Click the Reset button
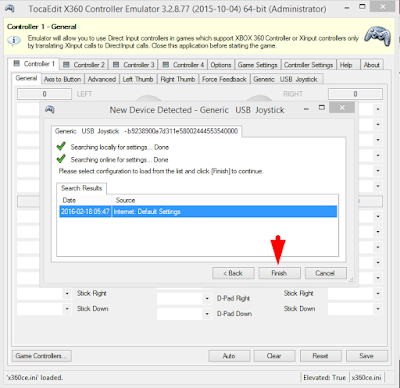Image resolution: width=400 pixels, height=388 pixels. pyautogui.click(x=321, y=356)
